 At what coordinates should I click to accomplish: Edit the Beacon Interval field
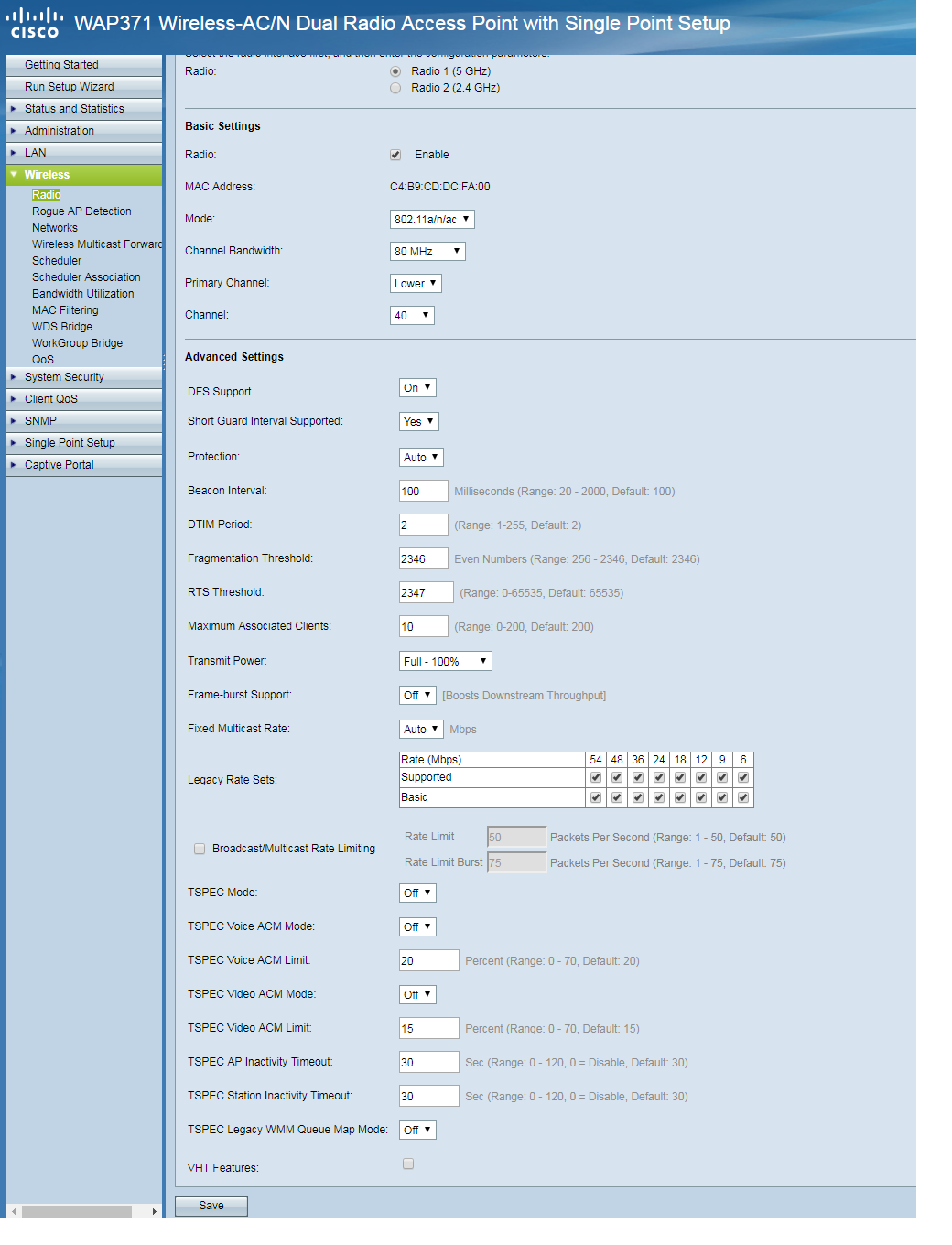pos(424,492)
